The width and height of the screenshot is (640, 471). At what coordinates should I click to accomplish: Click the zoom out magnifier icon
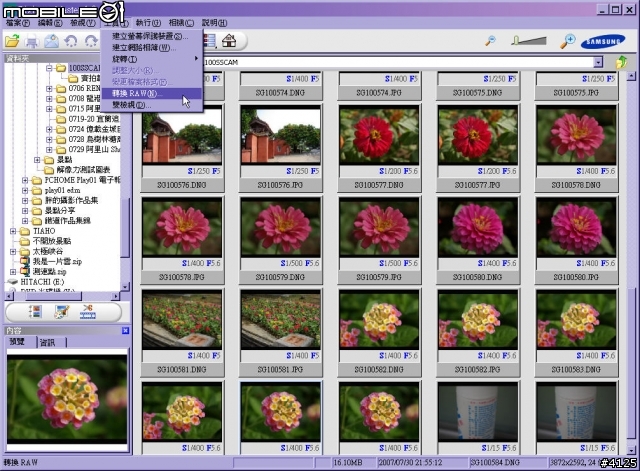pyautogui.click(x=490, y=40)
